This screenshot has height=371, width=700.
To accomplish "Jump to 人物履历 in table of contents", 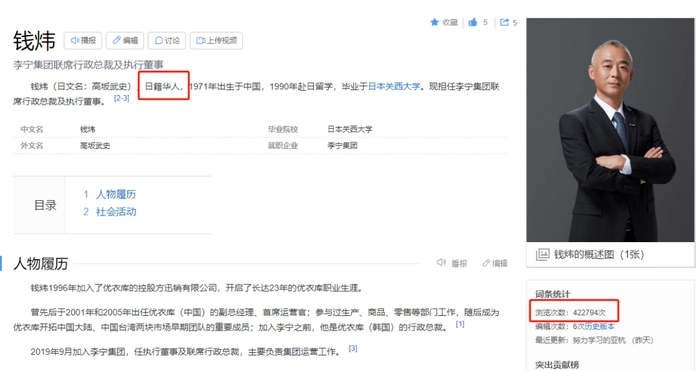I will [x=116, y=194].
